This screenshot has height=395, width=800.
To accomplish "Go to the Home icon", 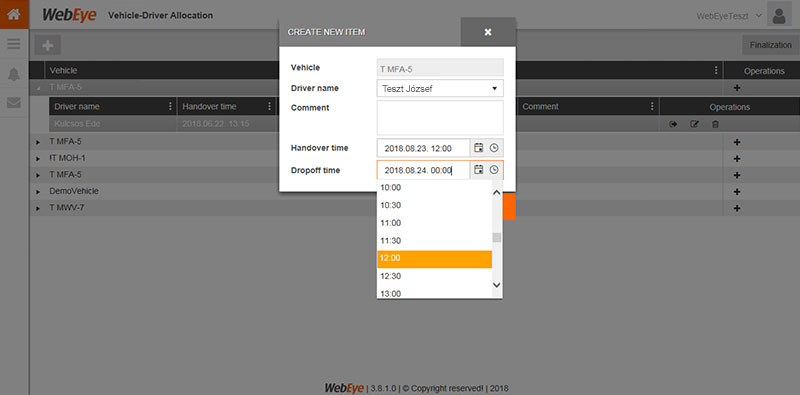I will point(14,14).
